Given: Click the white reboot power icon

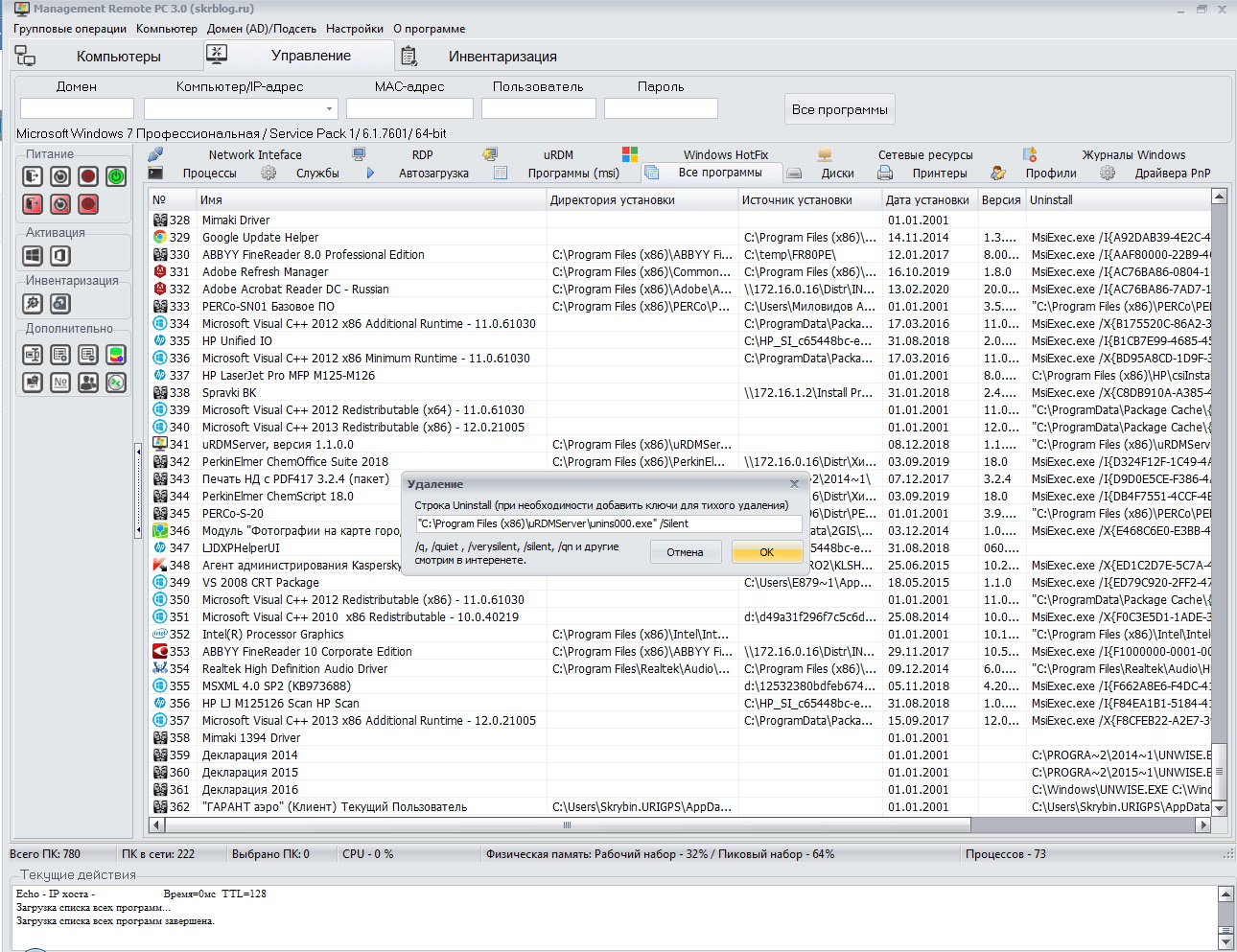Looking at the screenshot, I should pos(60,176).
